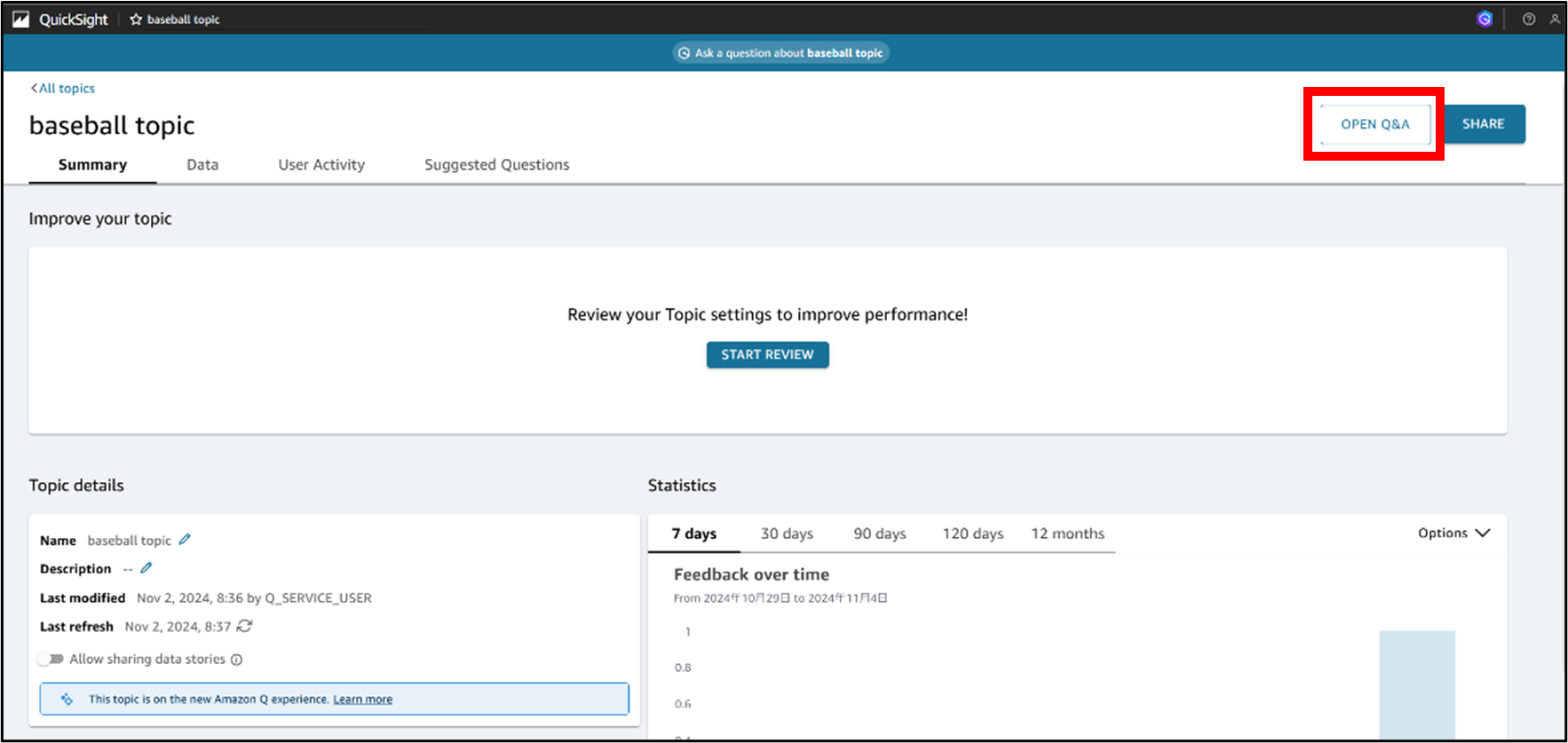The image size is (1568, 743).
Task: Refresh the topic via Last refresh icon
Action: (x=245, y=626)
